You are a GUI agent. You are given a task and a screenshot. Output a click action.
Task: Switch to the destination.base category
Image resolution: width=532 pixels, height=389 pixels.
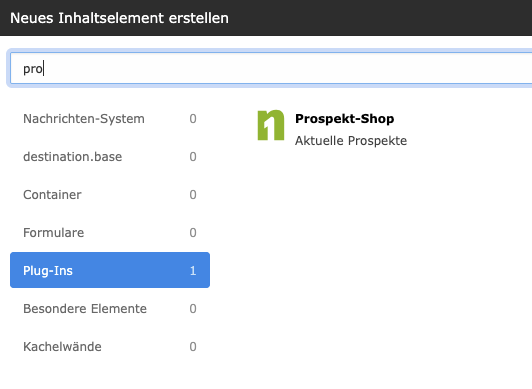point(110,157)
